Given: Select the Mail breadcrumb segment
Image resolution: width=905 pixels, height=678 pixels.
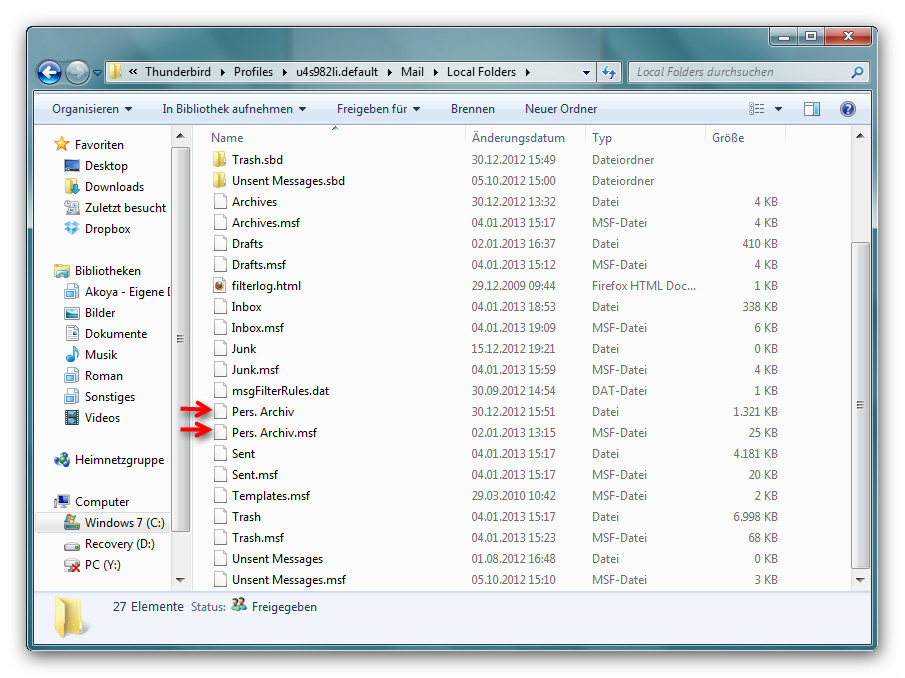Looking at the screenshot, I should 412,72.
